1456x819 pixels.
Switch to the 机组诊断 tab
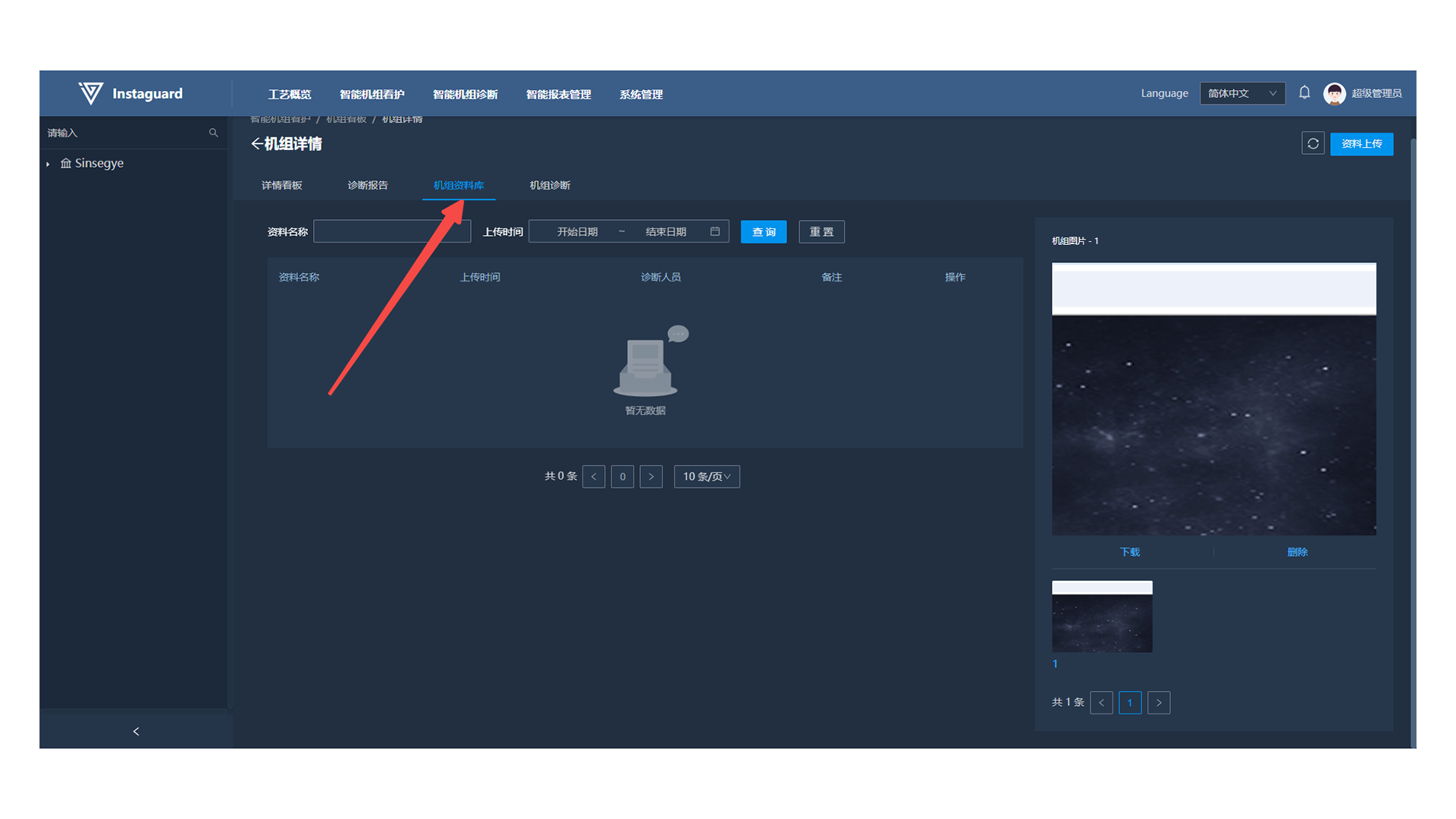click(550, 185)
